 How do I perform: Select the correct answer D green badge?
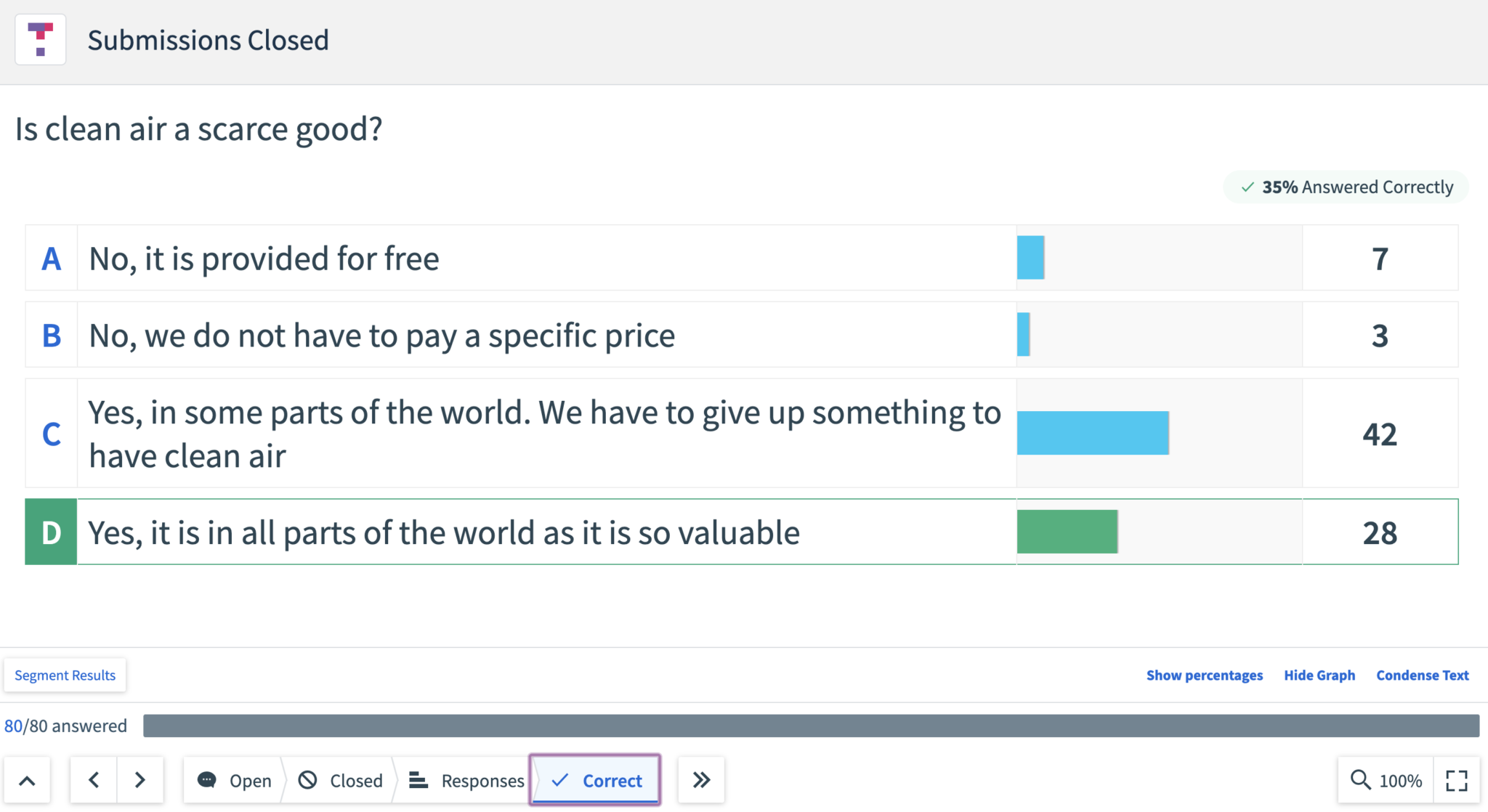[x=51, y=532]
